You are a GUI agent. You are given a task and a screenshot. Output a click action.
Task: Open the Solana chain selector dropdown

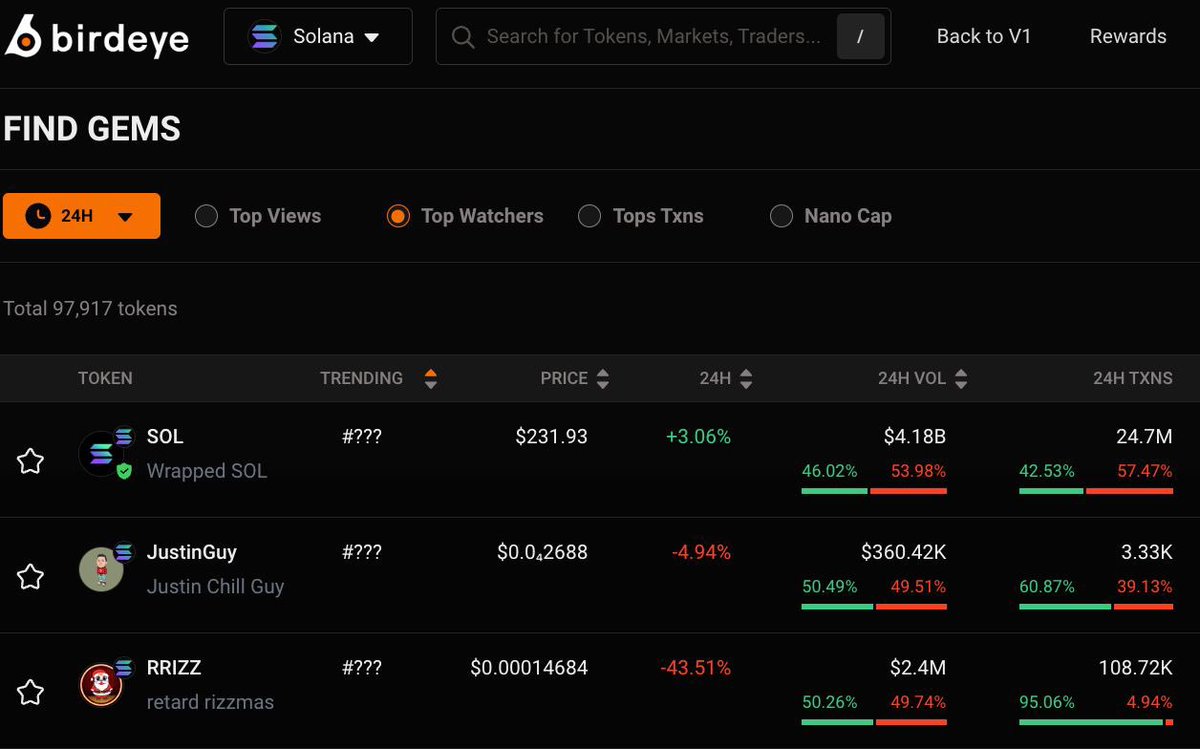click(x=318, y=37)
